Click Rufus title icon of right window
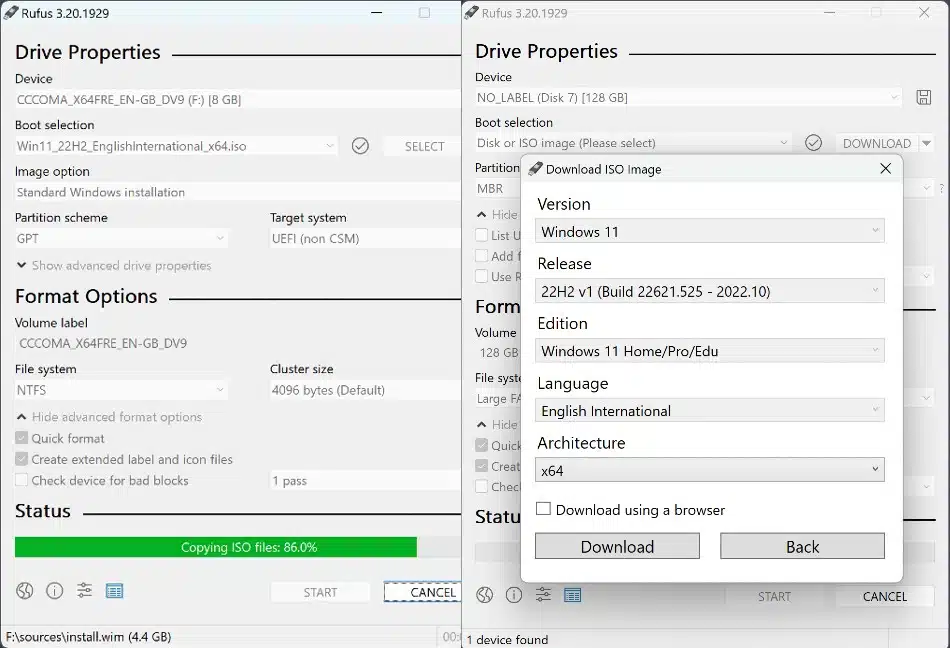This screenshot has width=950, height=648. 471,13
